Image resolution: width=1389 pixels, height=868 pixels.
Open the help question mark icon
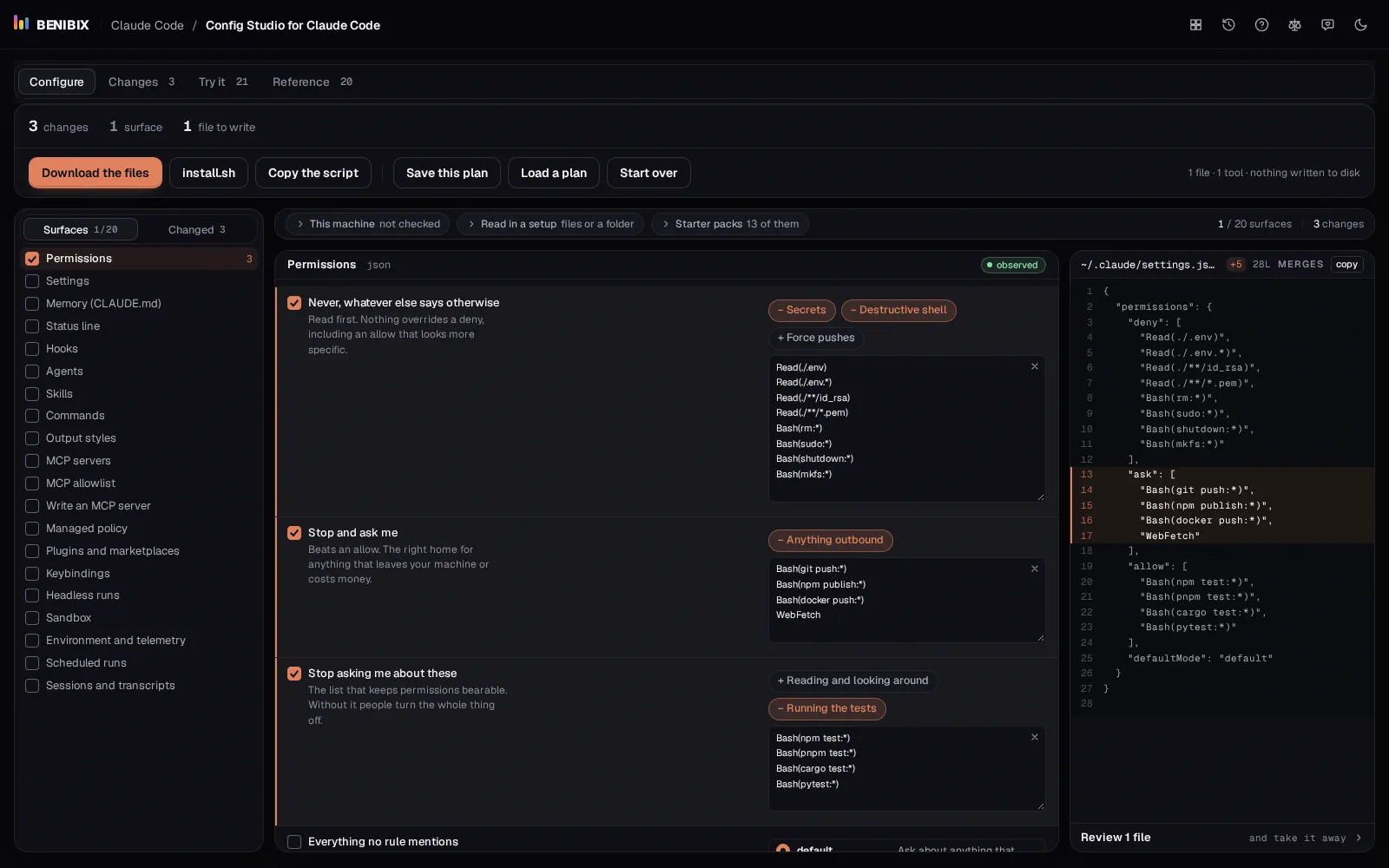(1261, 25)
